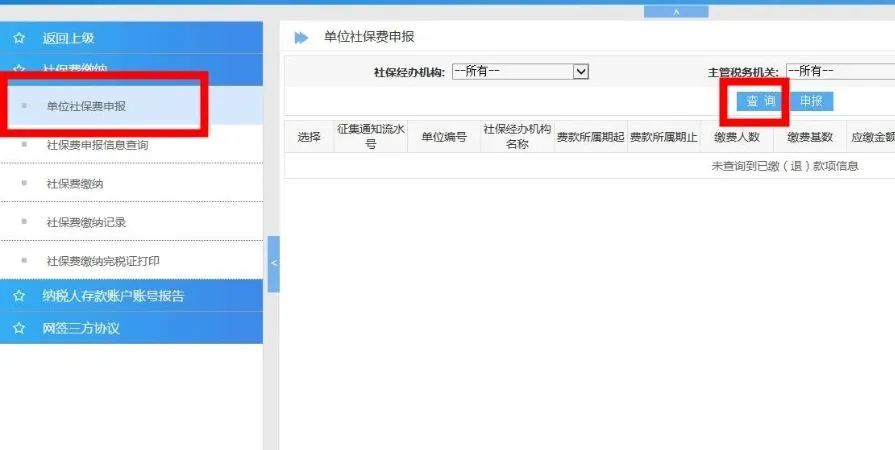Collapse the top header using the up-arrow tab

(x=676, y=11)
